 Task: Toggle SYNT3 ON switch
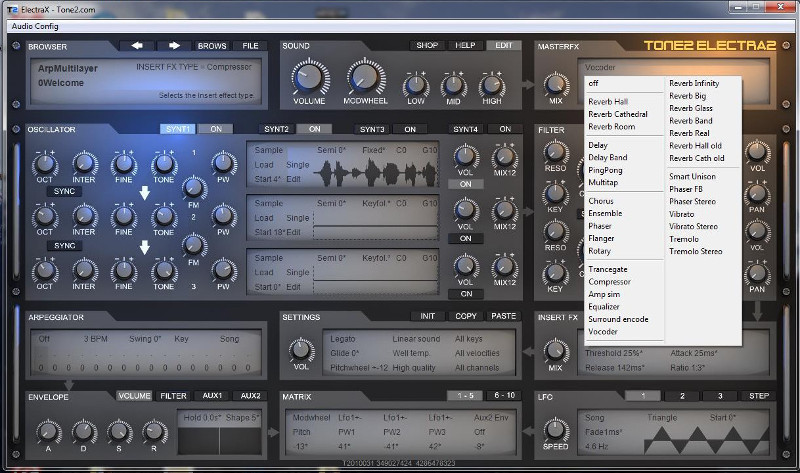(x=410, y=129)
